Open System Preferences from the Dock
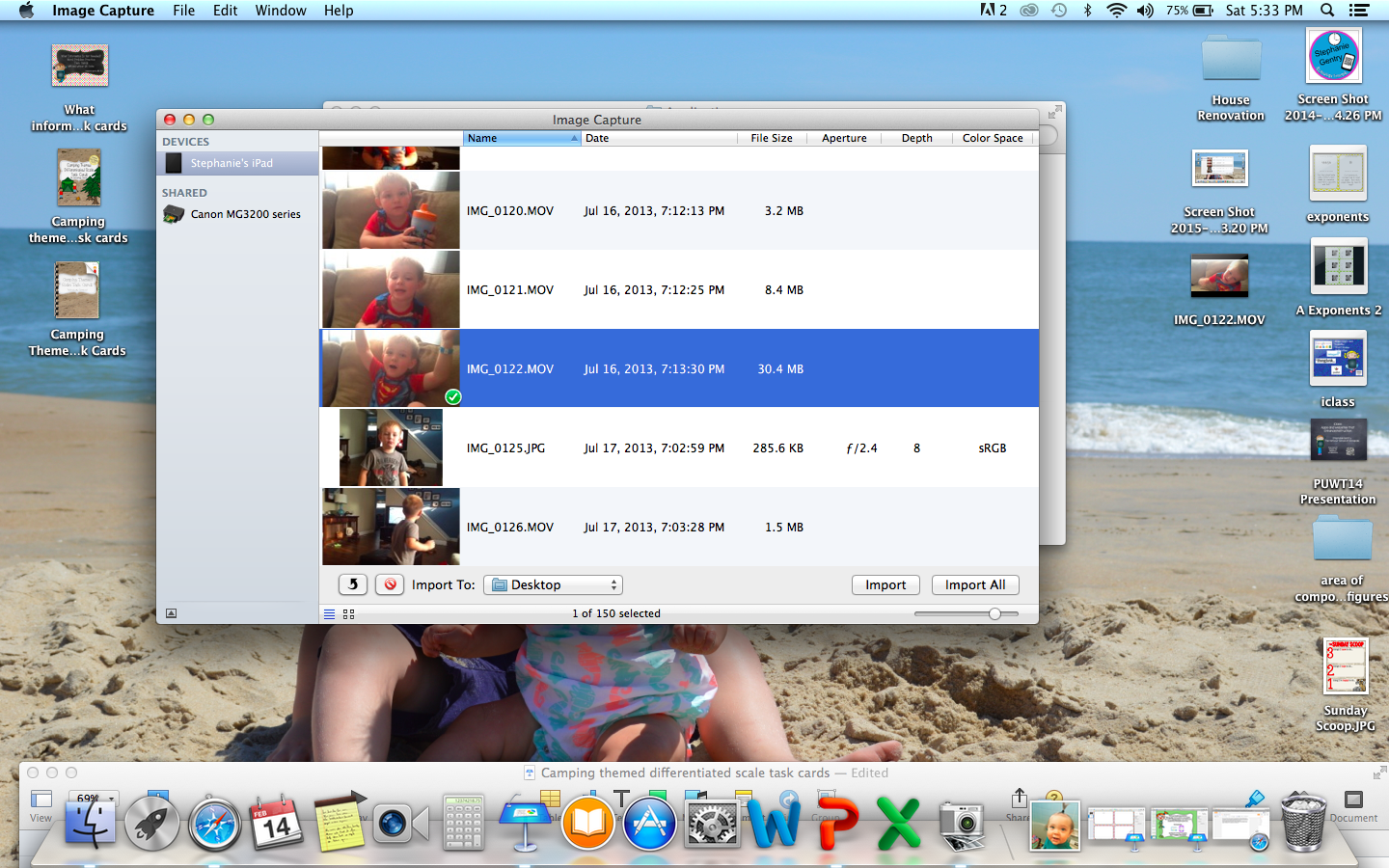This screenshot has height=868, width=1389. click(712, 823)
